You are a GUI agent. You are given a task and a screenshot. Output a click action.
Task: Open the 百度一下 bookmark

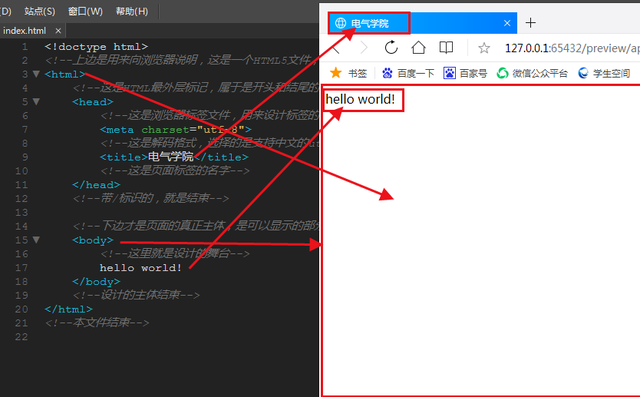point(408,73)
